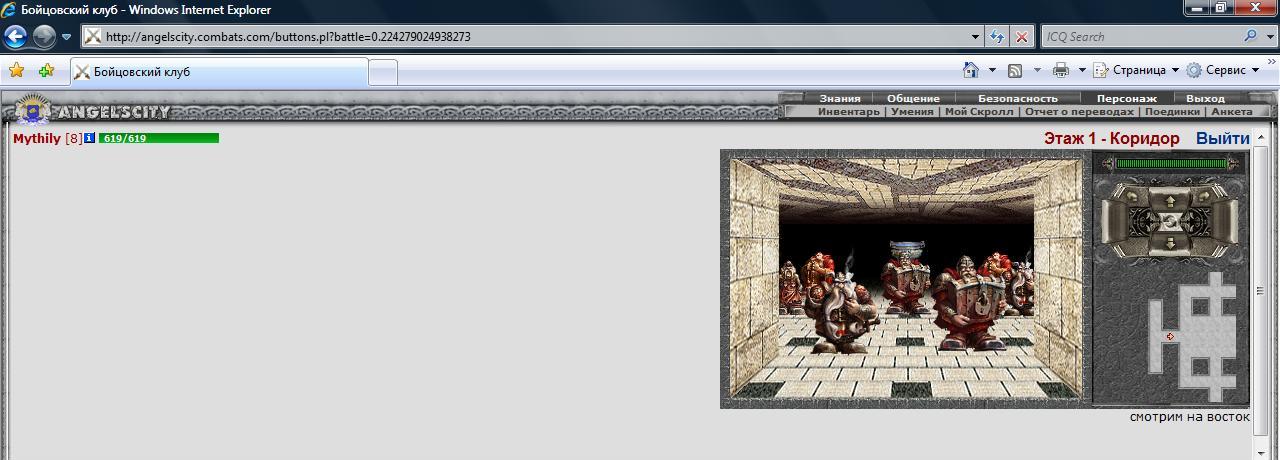1280x460 pixels.
Task: Click the AngelsCity logo emblem
Action: 33,109
